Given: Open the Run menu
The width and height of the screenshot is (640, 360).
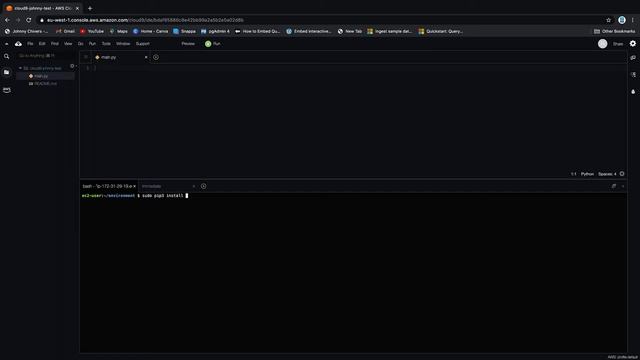Looking at the screenshot, I should pos(92,44).
